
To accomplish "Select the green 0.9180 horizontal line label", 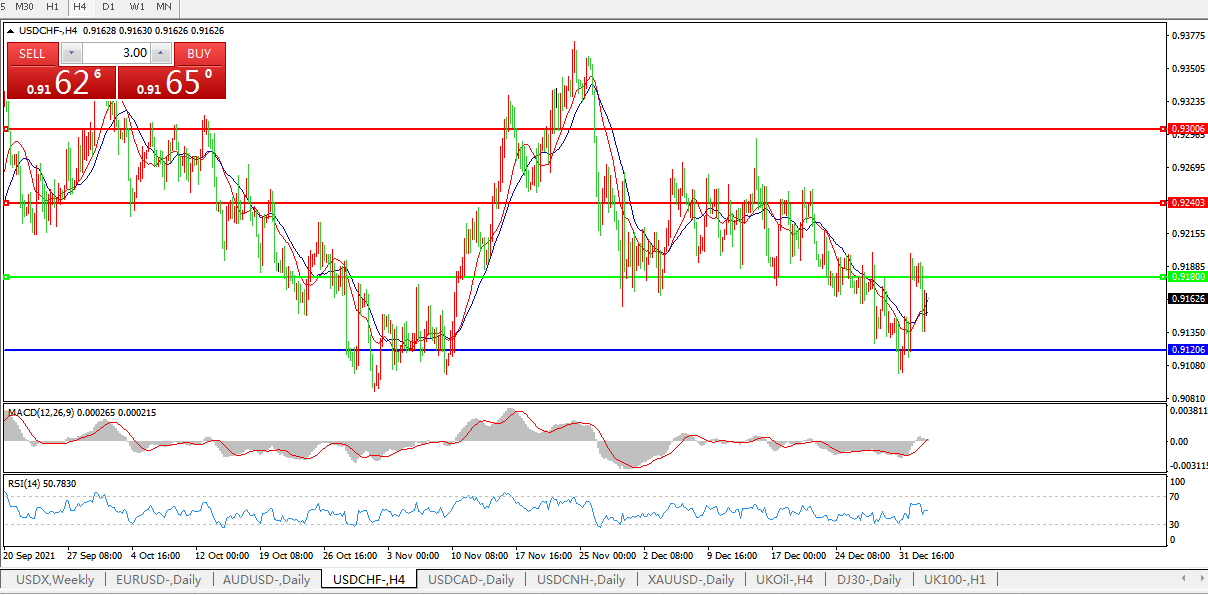I will click(1187, 277).
